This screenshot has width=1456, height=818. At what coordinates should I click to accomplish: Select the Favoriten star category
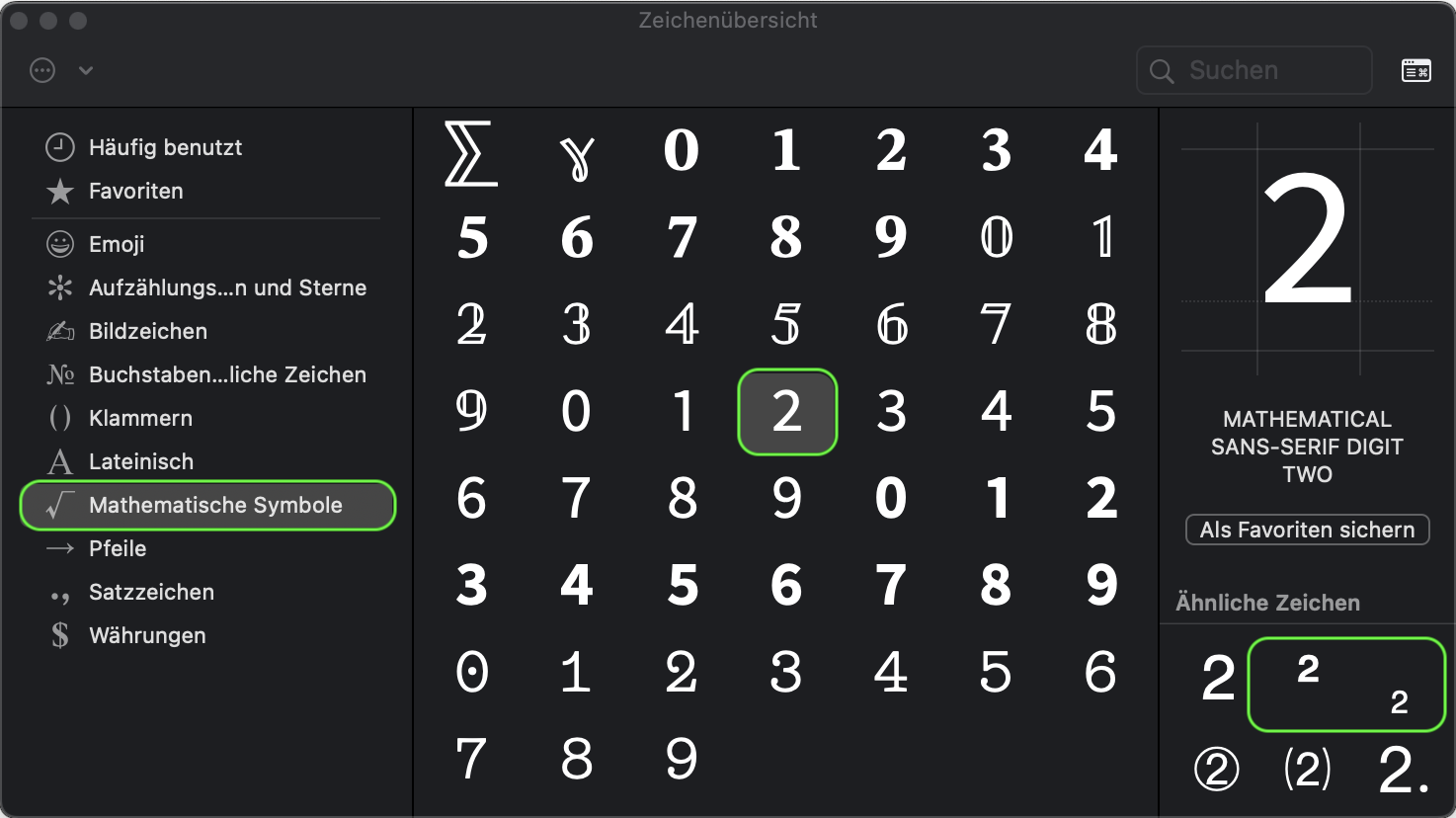[135, 191]
